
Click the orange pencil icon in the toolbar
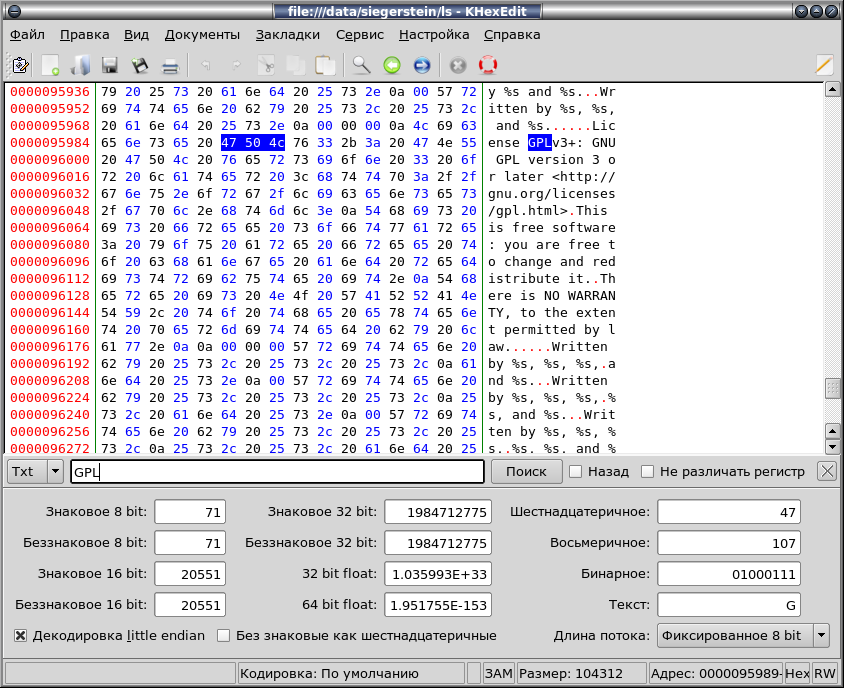click(x=824, y=65)
